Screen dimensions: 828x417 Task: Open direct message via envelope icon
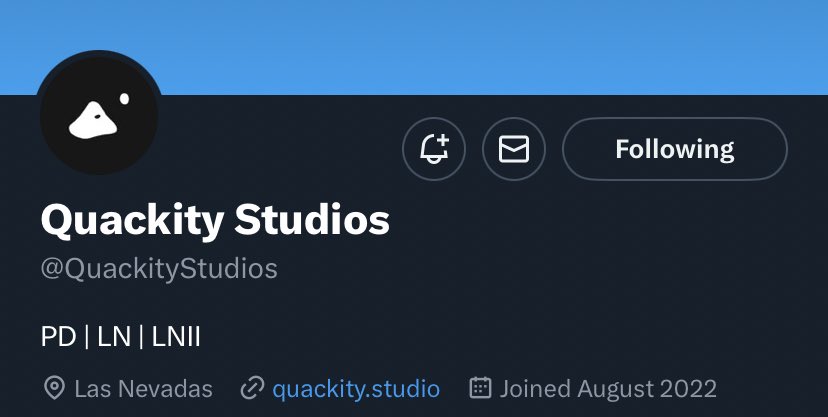click(x=514, y=149)
